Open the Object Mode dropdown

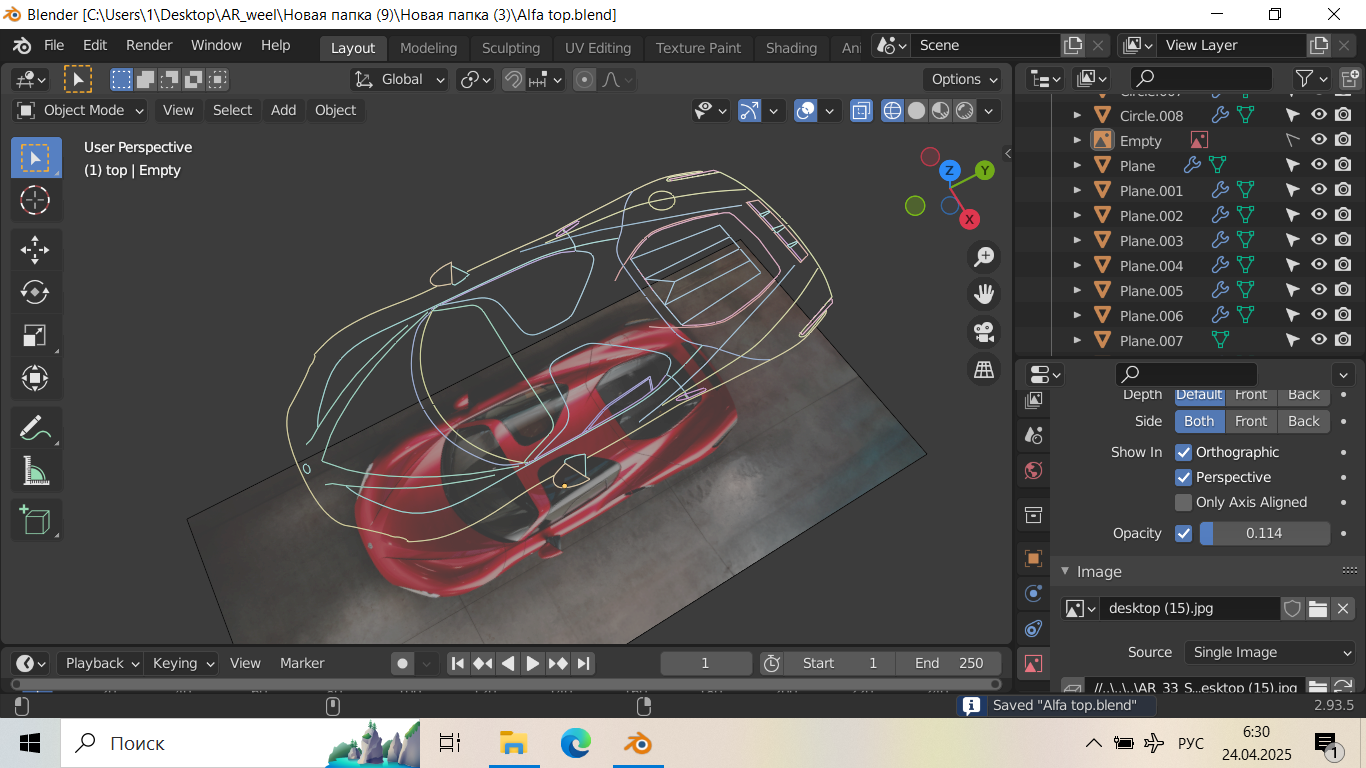click(x=82, y=110)
